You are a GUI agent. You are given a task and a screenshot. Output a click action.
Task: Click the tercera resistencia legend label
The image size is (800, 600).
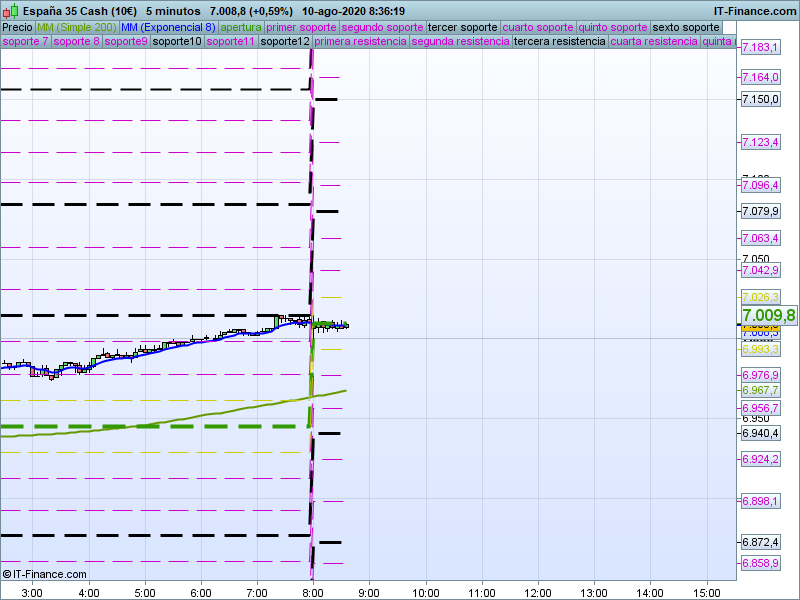click(x=559, y=42)
